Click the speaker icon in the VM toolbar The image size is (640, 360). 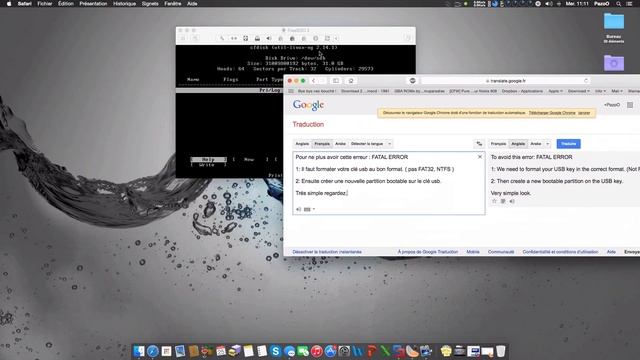point(269,38)
